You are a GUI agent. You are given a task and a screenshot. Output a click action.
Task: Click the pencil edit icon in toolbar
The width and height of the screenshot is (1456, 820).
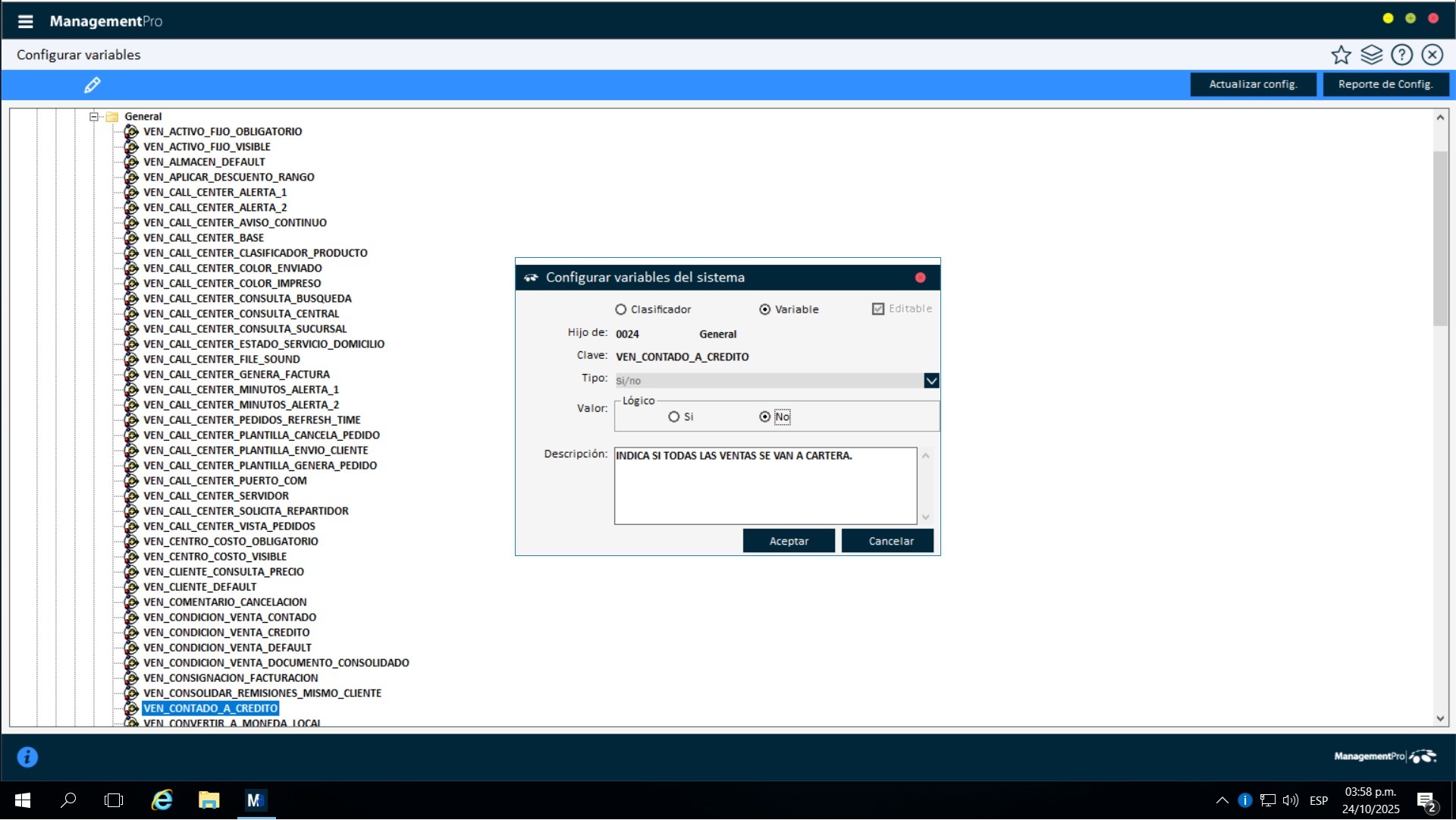point(93,85)
